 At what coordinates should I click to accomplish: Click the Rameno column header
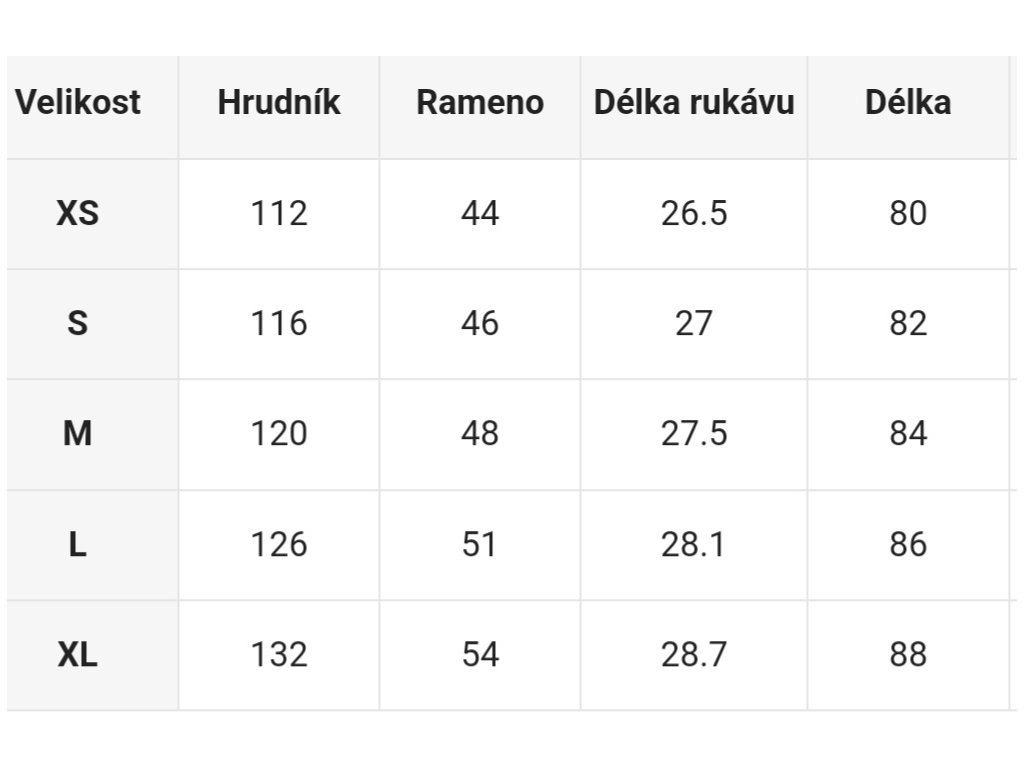[x=480, y=103]
